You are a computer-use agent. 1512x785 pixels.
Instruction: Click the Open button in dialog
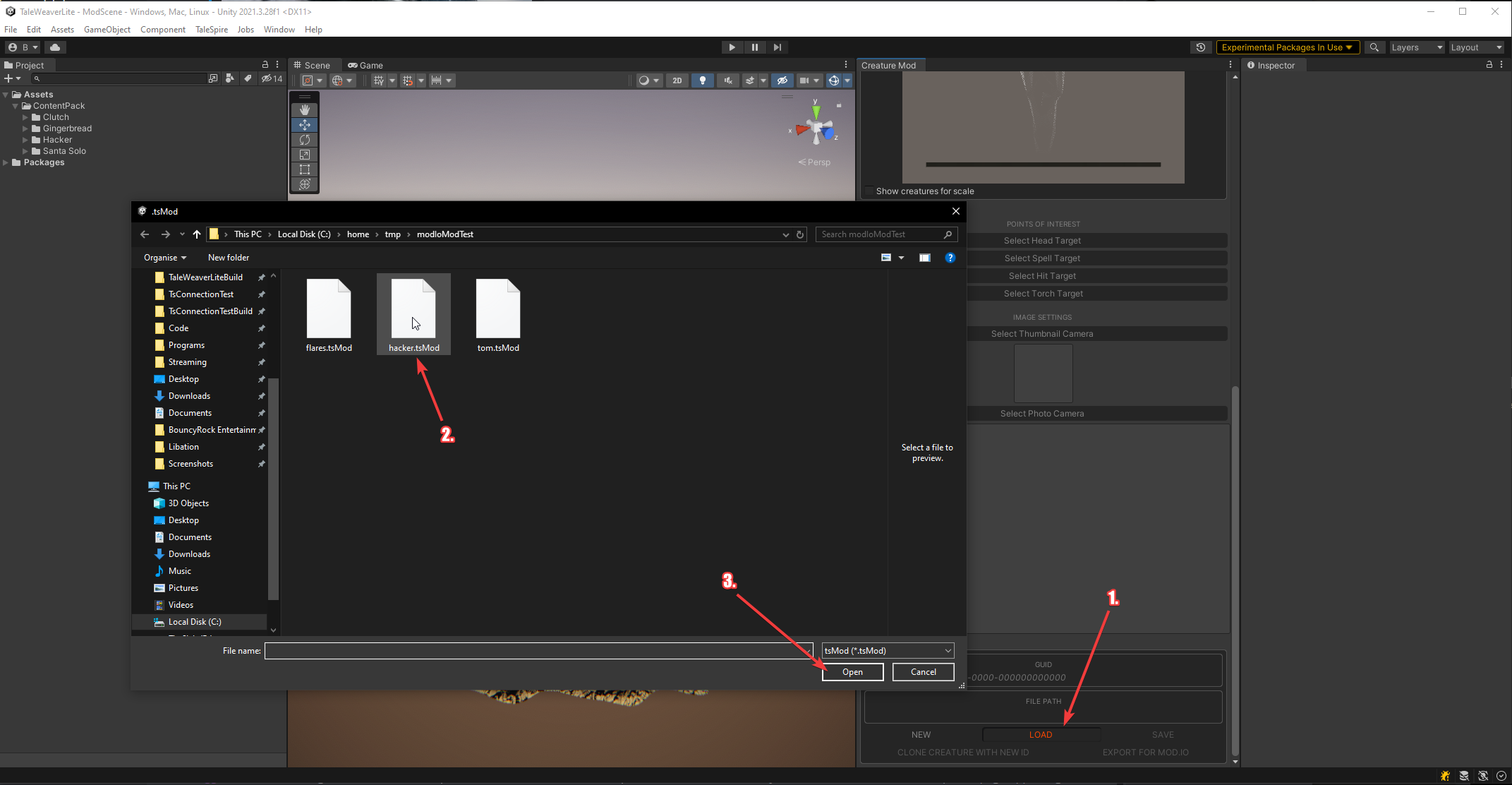(852, 672)
